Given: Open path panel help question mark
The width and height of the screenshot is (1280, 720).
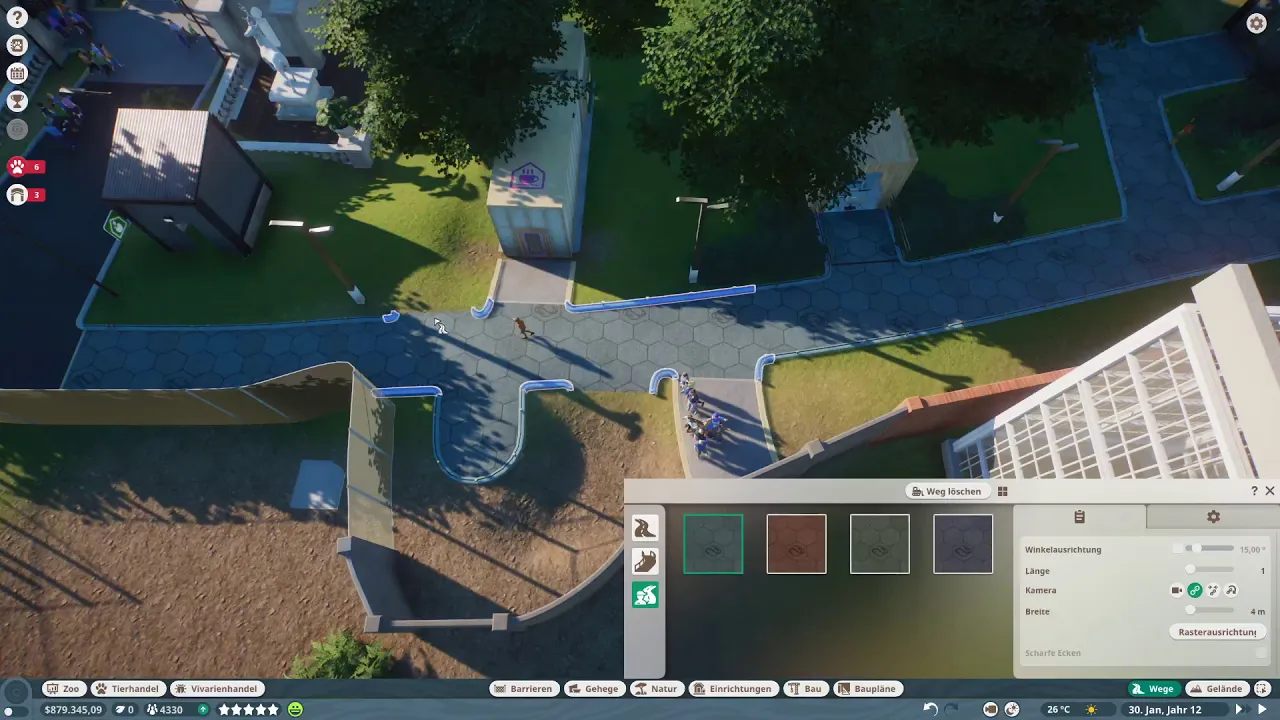Looking at the screenshot, I should 1254,491.
